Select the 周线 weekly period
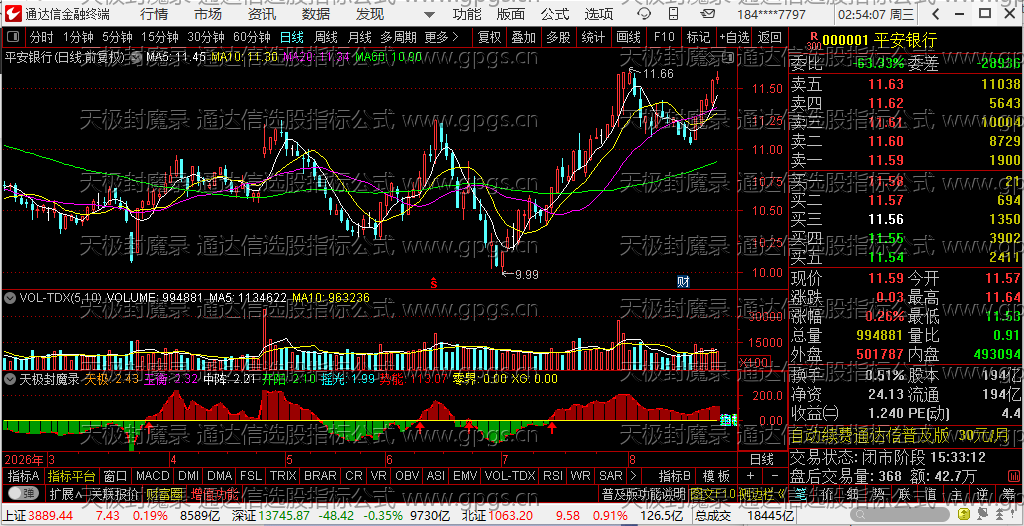 (326, 37)
